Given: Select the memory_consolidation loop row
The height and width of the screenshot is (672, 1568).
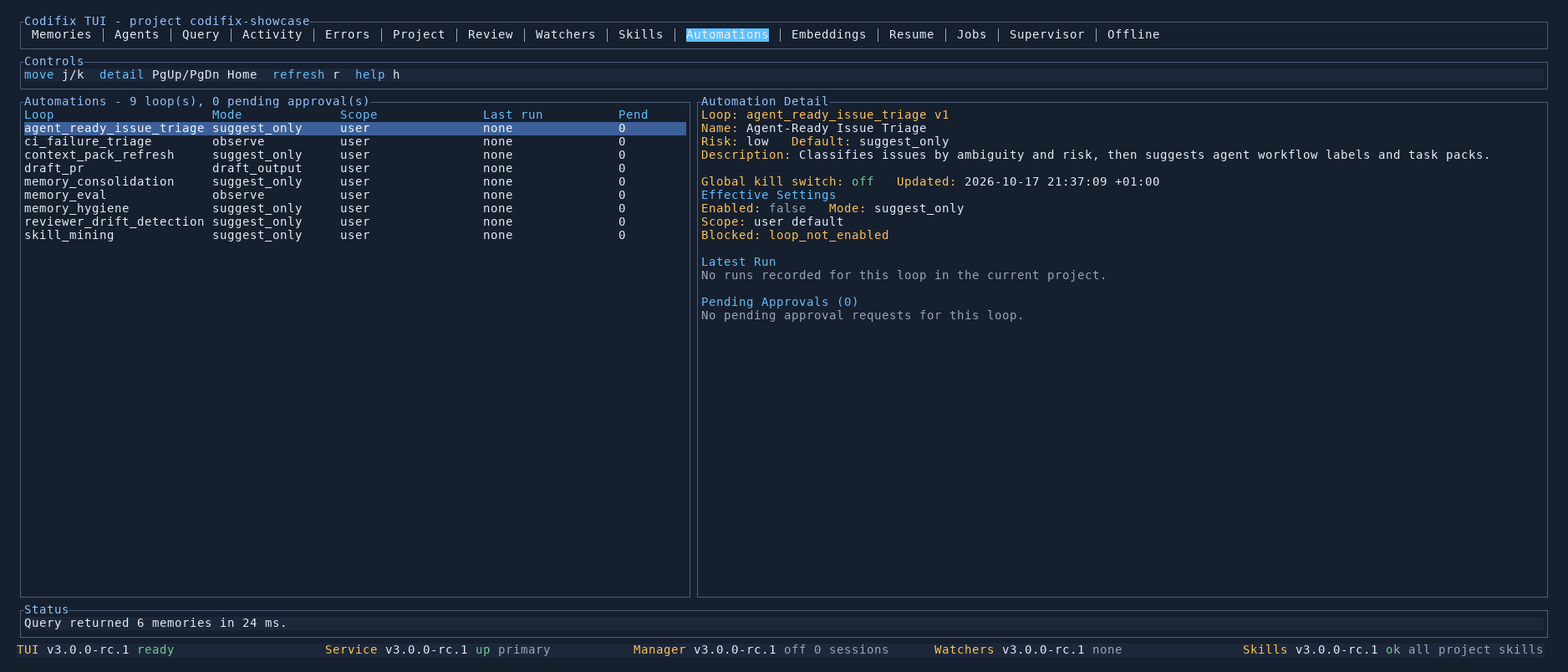Looking at the screenshot, I should (355, 181).
